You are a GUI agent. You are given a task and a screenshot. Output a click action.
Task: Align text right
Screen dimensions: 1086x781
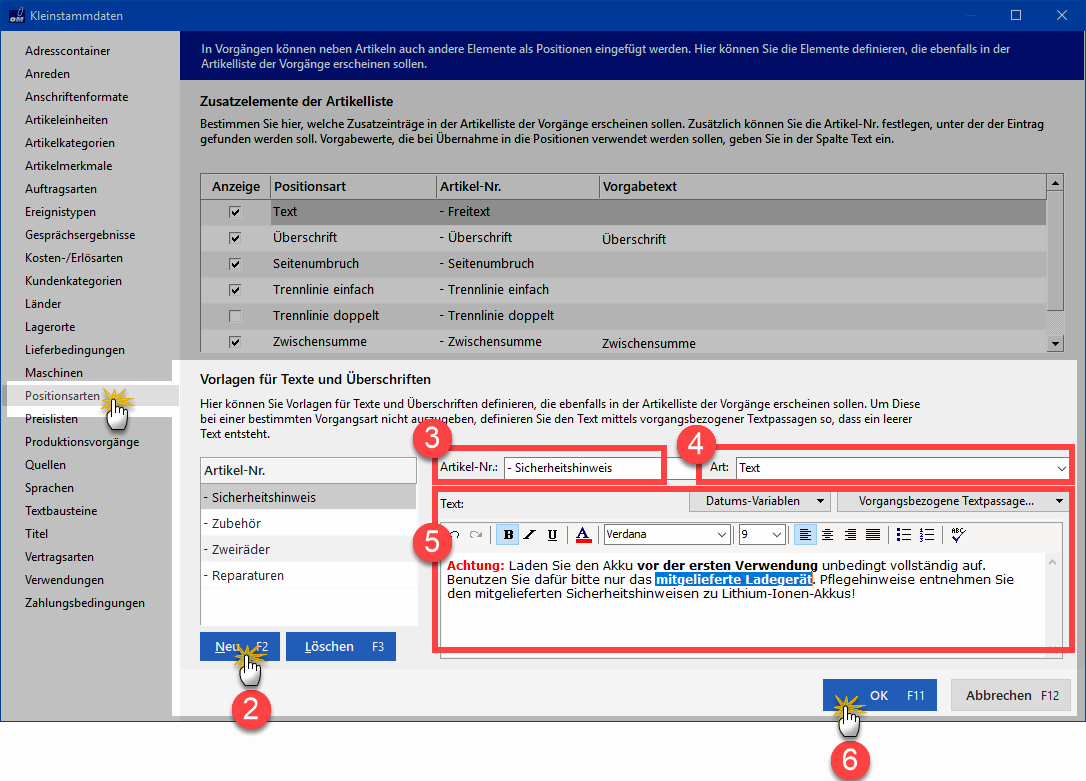pyautogui.click(x=851, y=535)
